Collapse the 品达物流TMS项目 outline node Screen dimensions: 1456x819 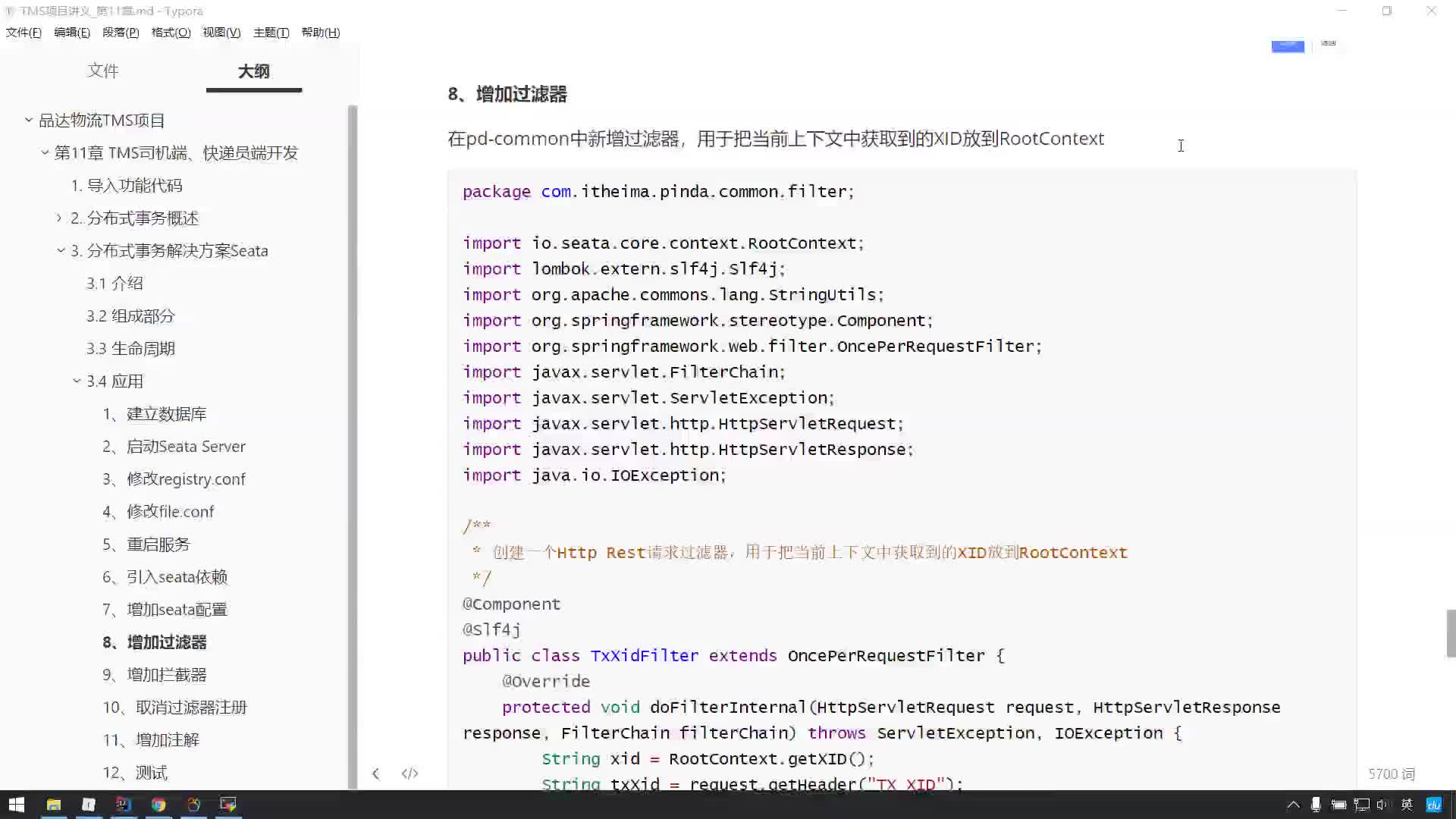coord(28,120)
